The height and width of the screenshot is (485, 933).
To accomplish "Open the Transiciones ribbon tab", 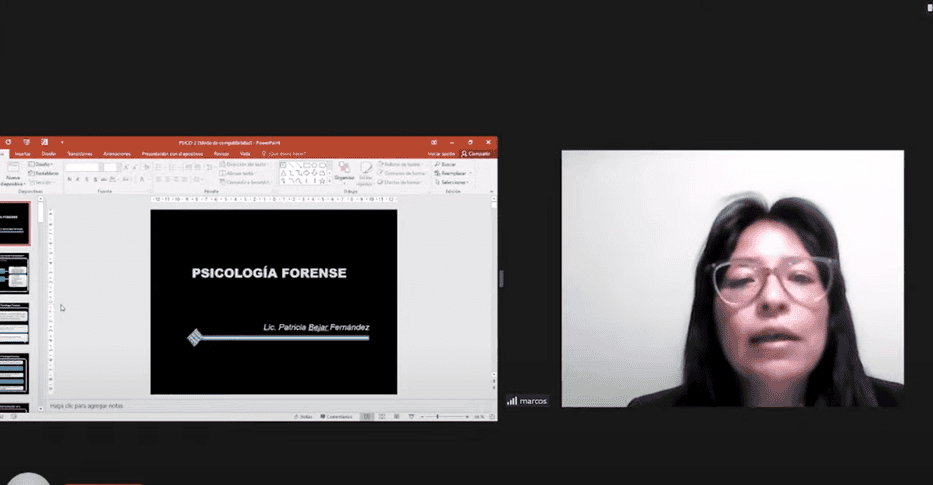I will click(x=80, y=154).
